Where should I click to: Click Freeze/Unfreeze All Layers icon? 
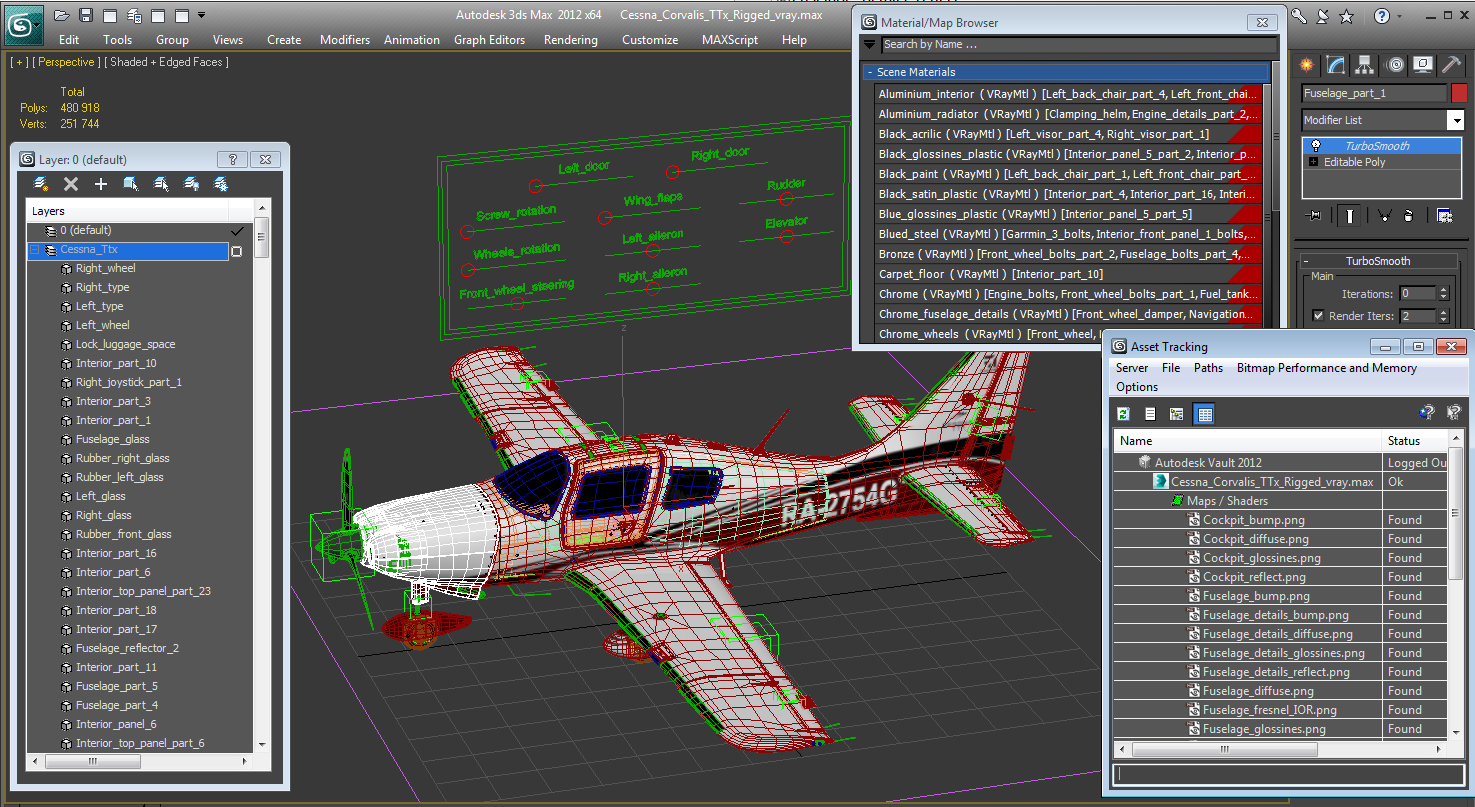221,184
